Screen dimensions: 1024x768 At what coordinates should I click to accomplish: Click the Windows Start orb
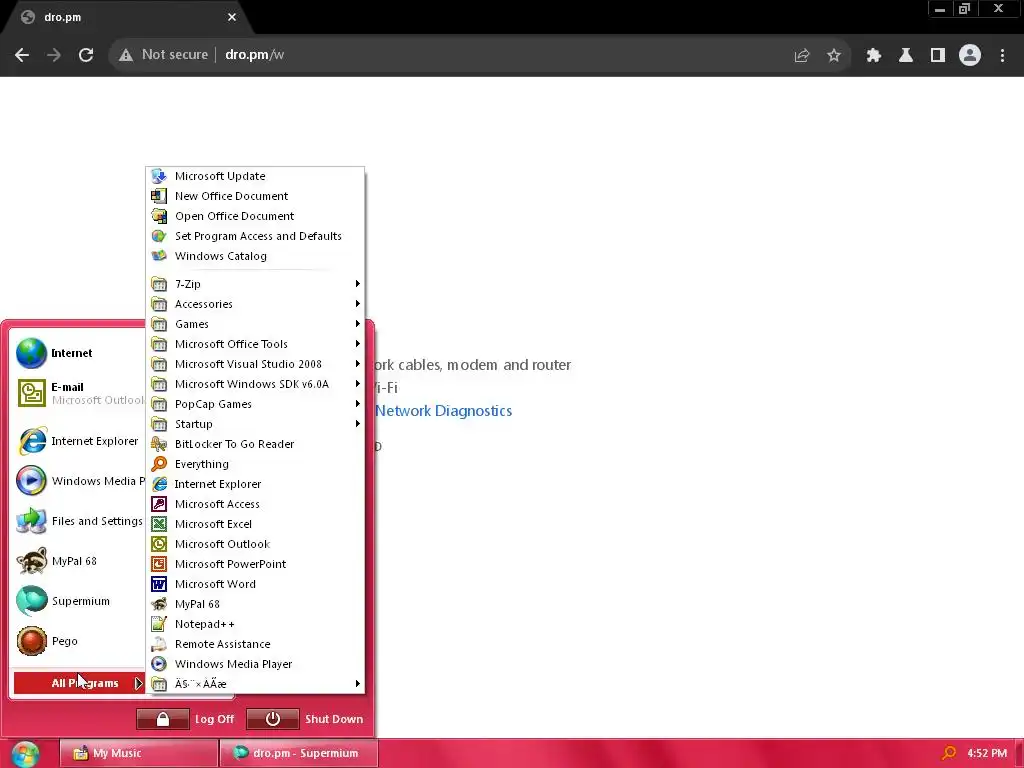(x=25, y=754)
